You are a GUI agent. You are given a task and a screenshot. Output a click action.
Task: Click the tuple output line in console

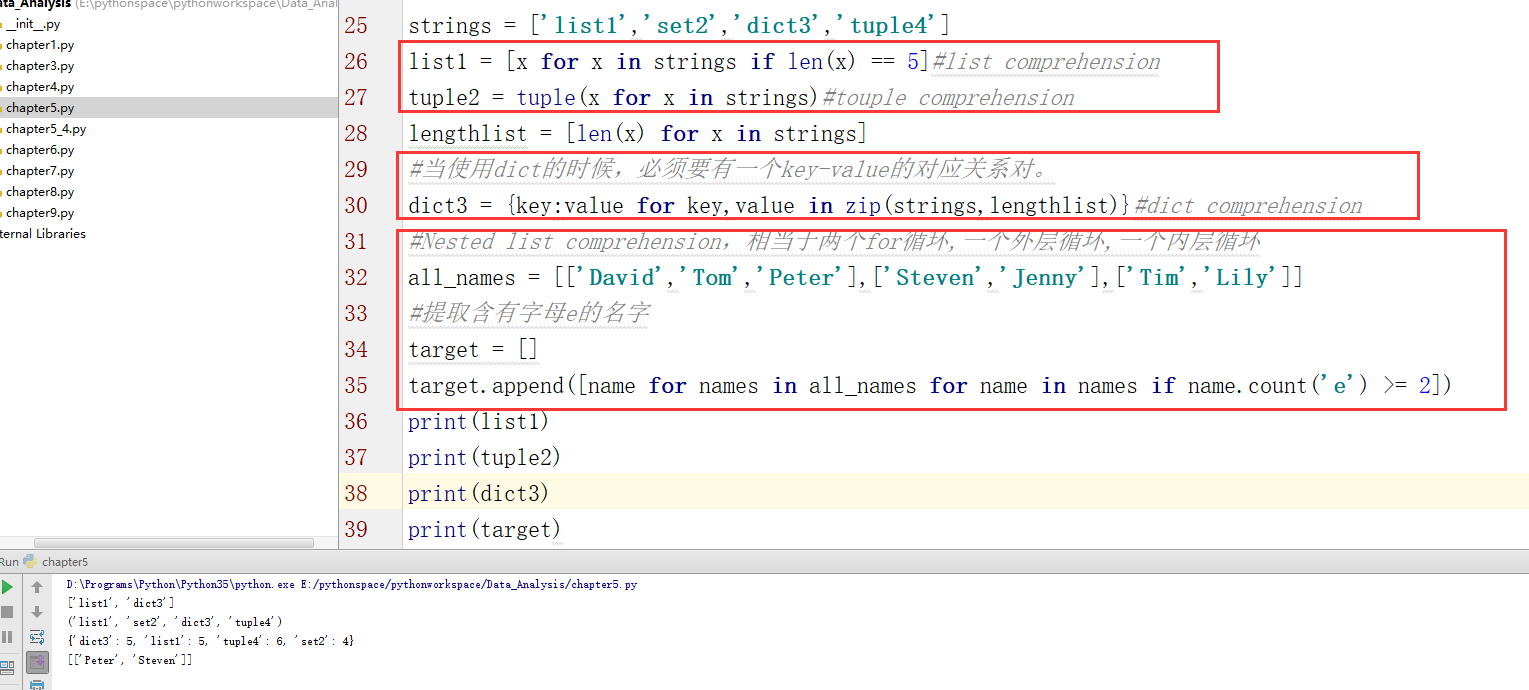tap(174, 622)
